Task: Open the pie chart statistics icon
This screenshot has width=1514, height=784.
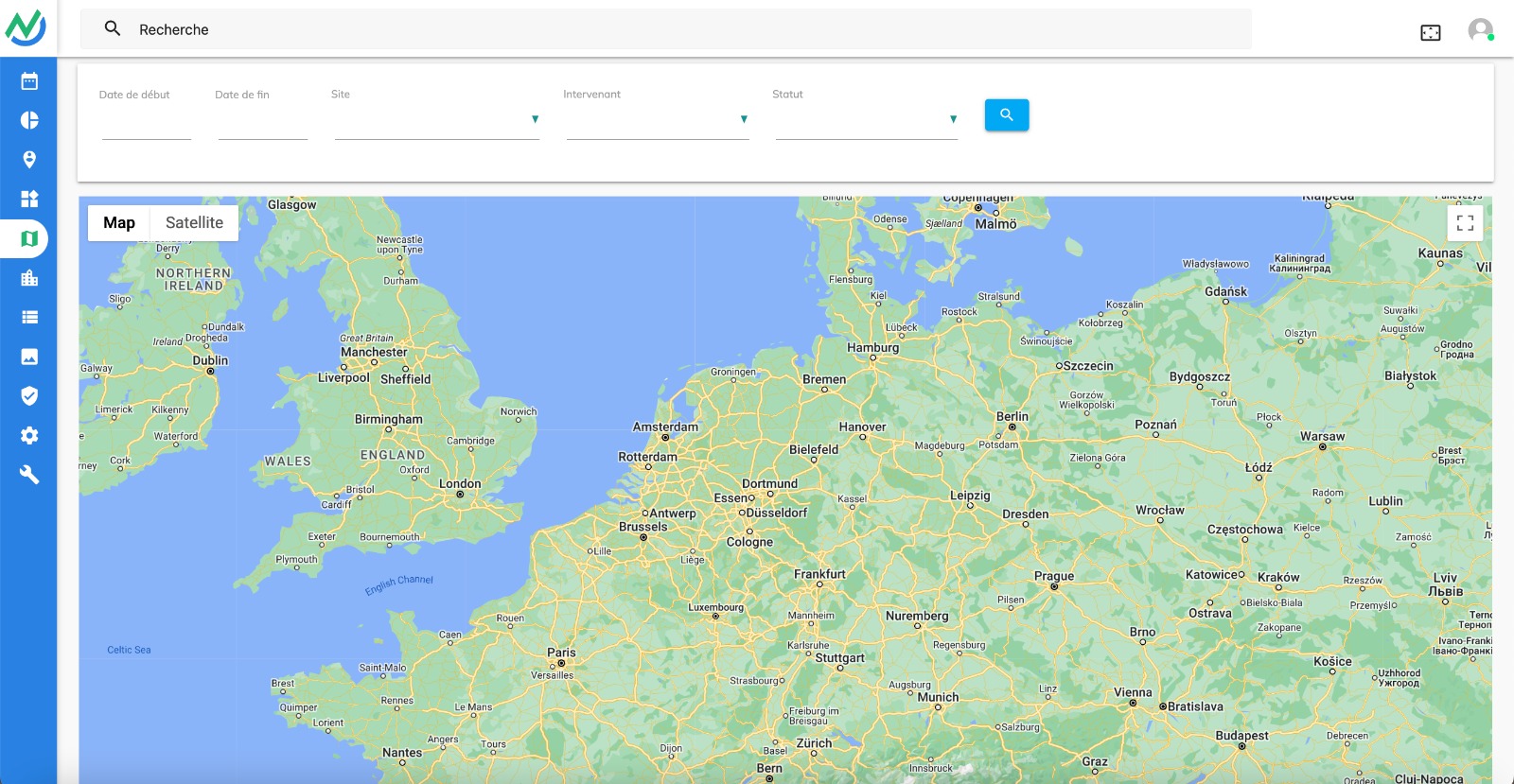Action: [x=29, y=120]
